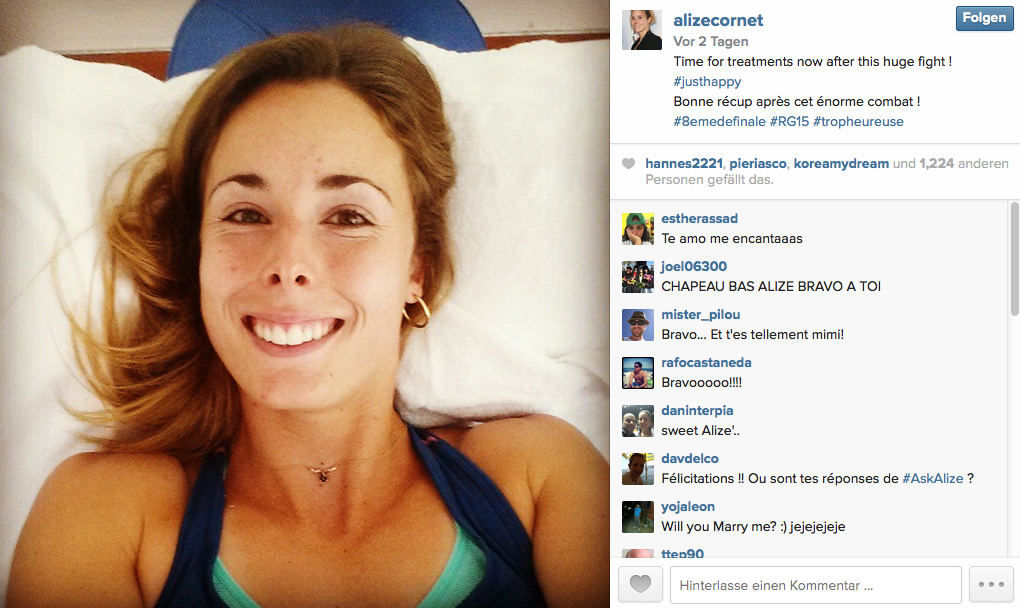Open the #tropheureuse hashtag
Viewport: 1020px width, 608px height.
coord(858,122)
